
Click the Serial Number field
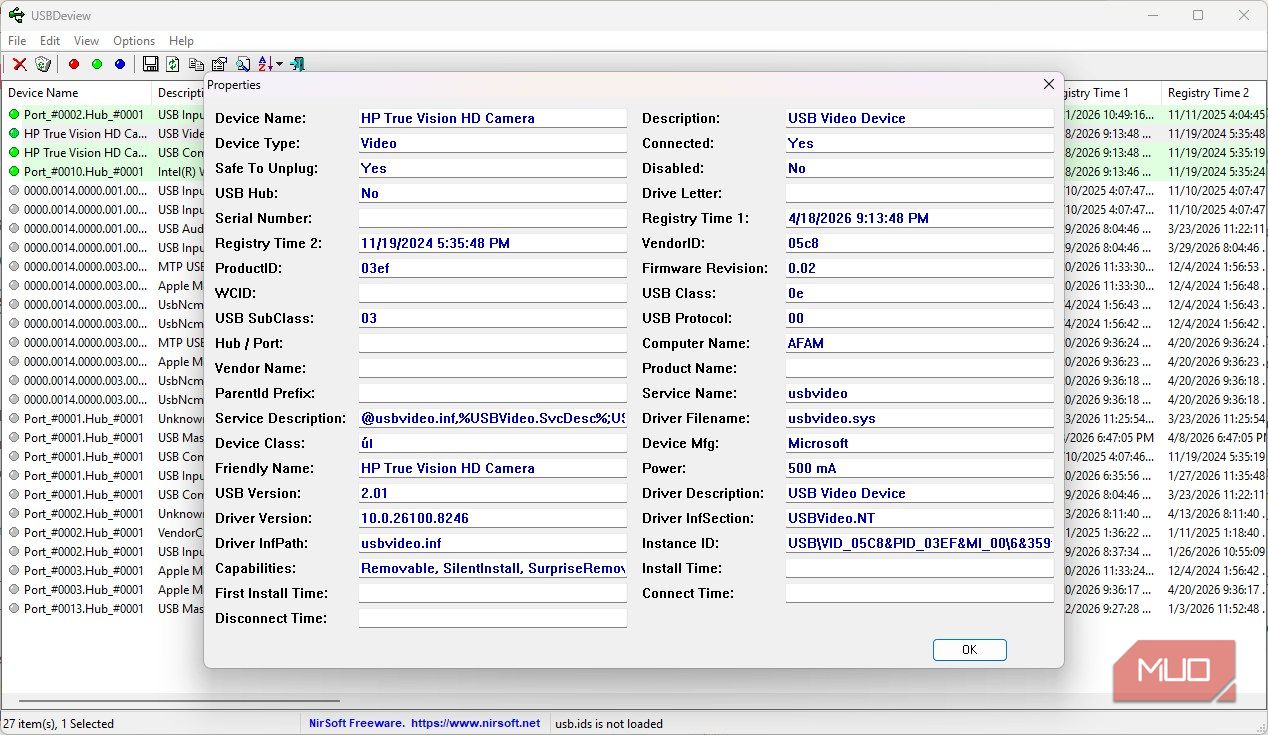point(493,218)
